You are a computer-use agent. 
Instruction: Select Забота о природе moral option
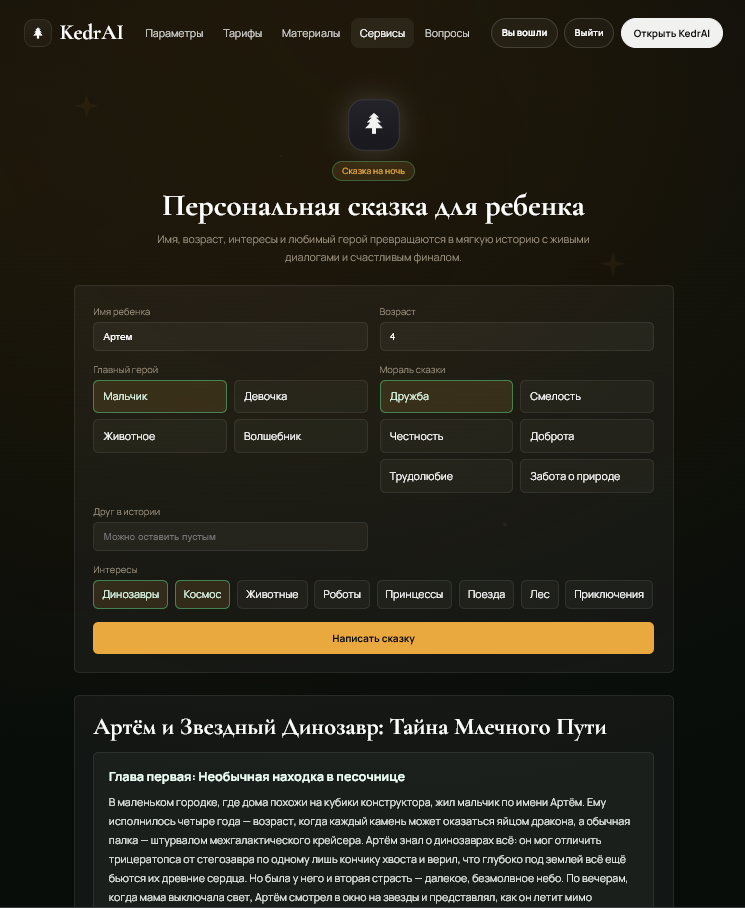[x=587, y=476]
